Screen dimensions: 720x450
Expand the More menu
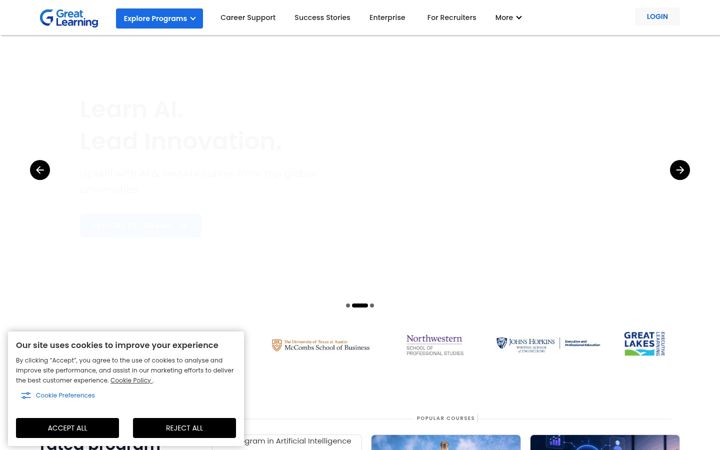coord(508,17)
